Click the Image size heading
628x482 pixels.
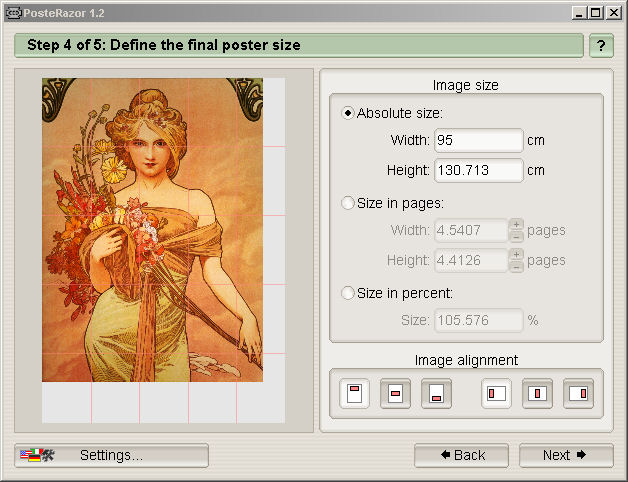[465, 85]
